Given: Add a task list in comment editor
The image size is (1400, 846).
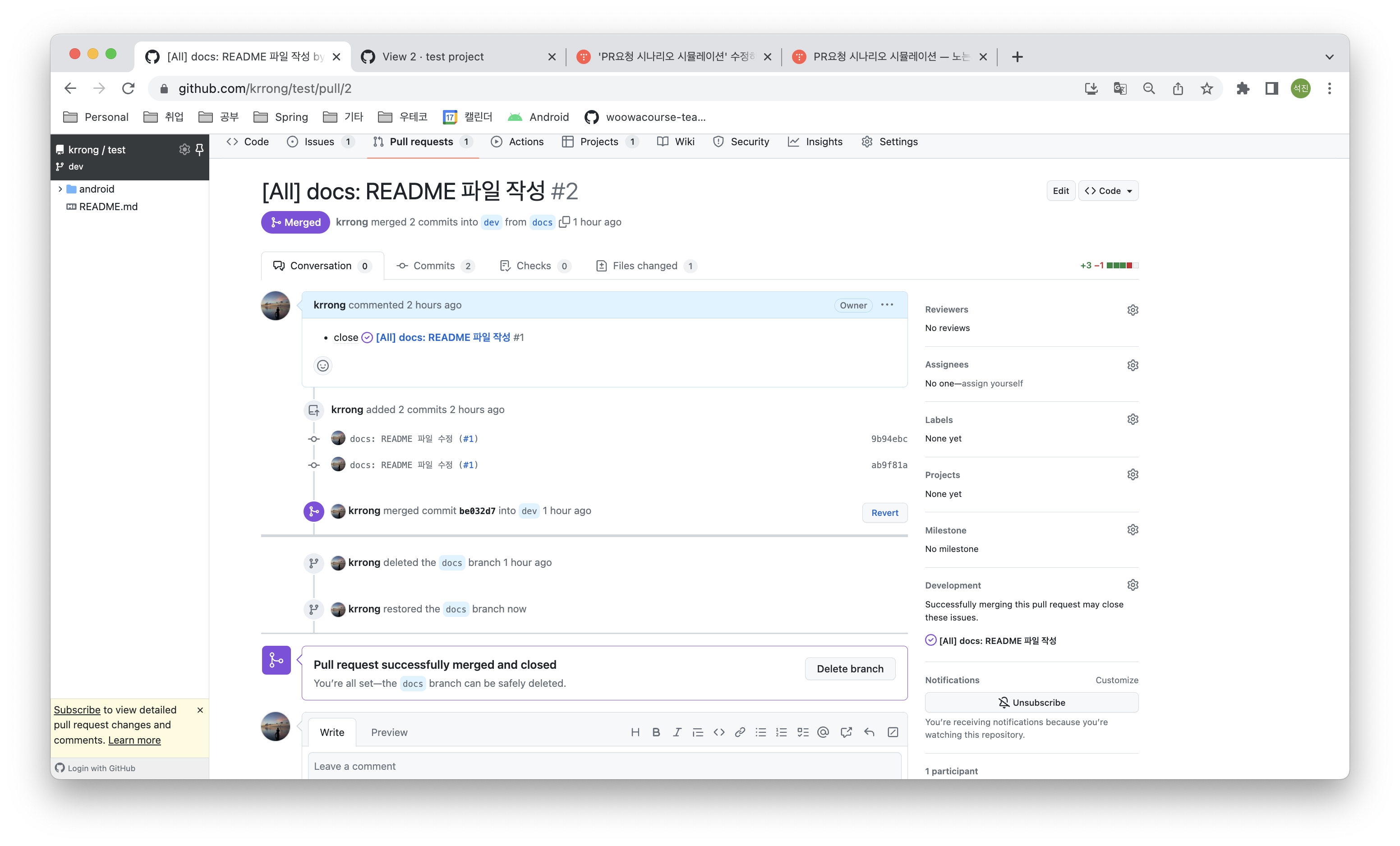Looking at the screenshot, I should tap(802, 732).
